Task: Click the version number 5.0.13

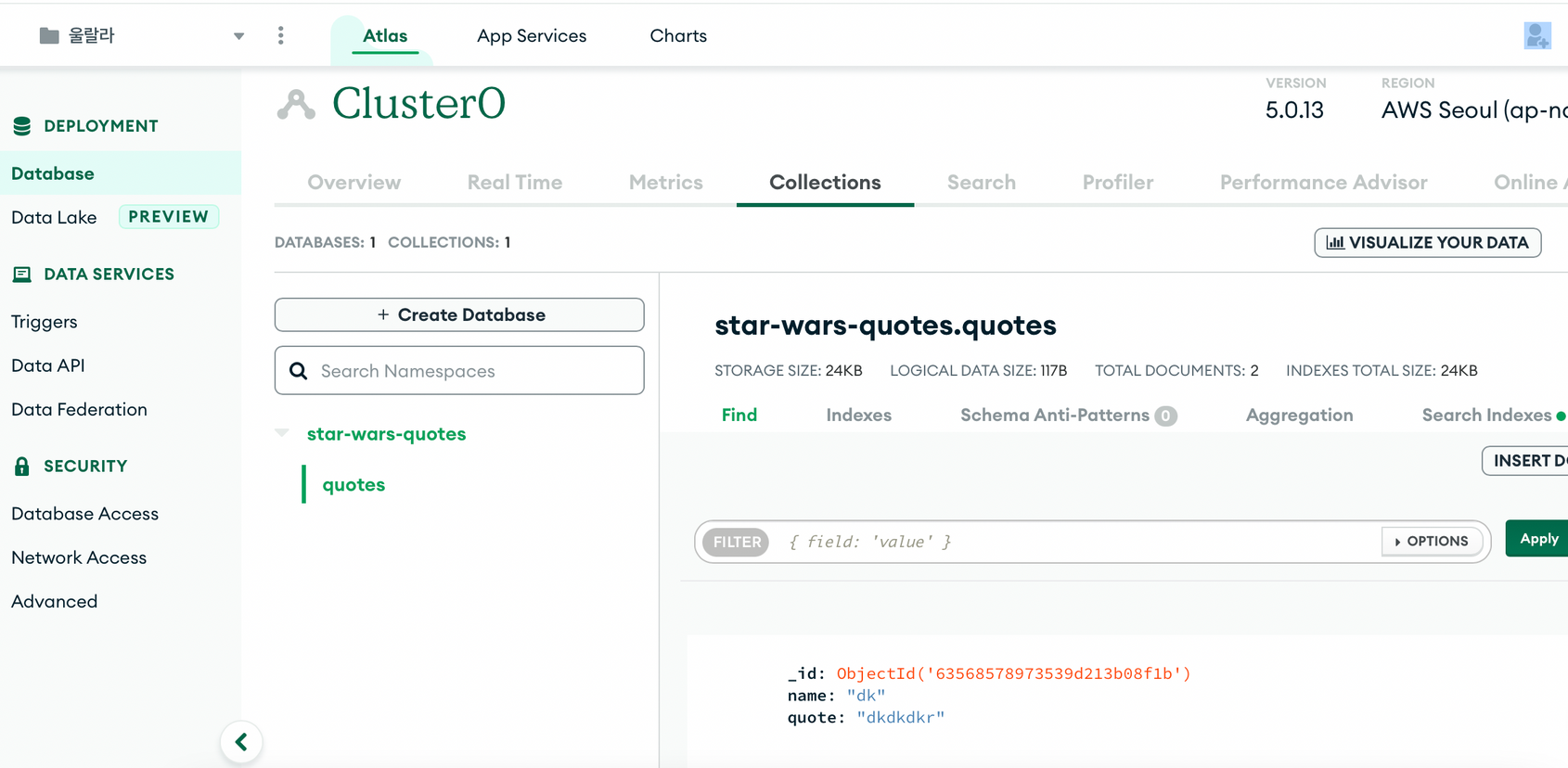Action: pos(1294,109)
